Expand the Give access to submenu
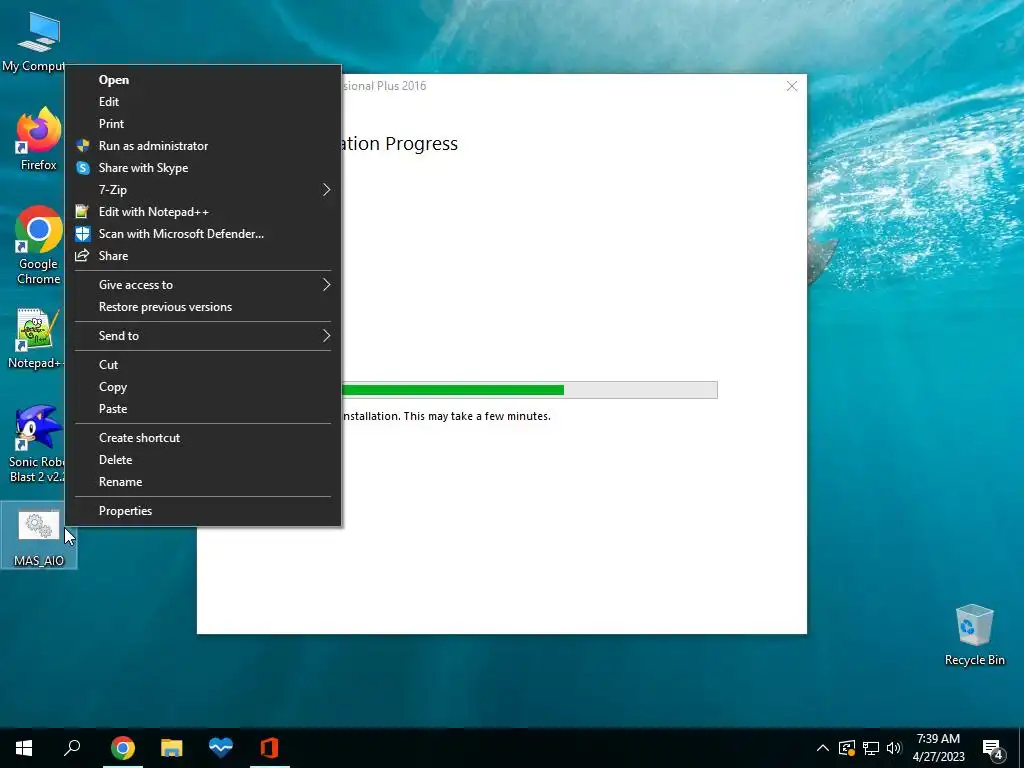The image size is (1024, 768). tap(203, 285)
